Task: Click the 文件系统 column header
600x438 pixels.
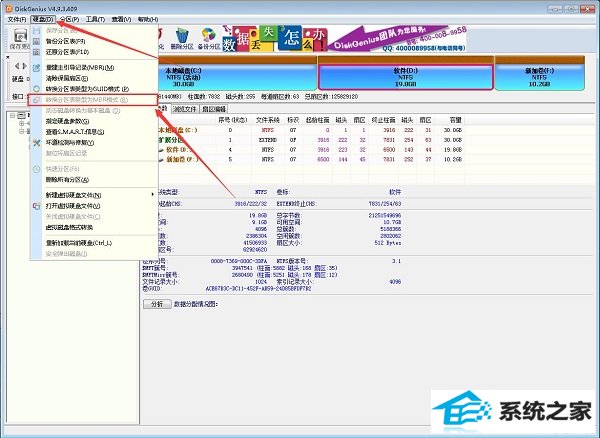Action: [x=268, y=120]
